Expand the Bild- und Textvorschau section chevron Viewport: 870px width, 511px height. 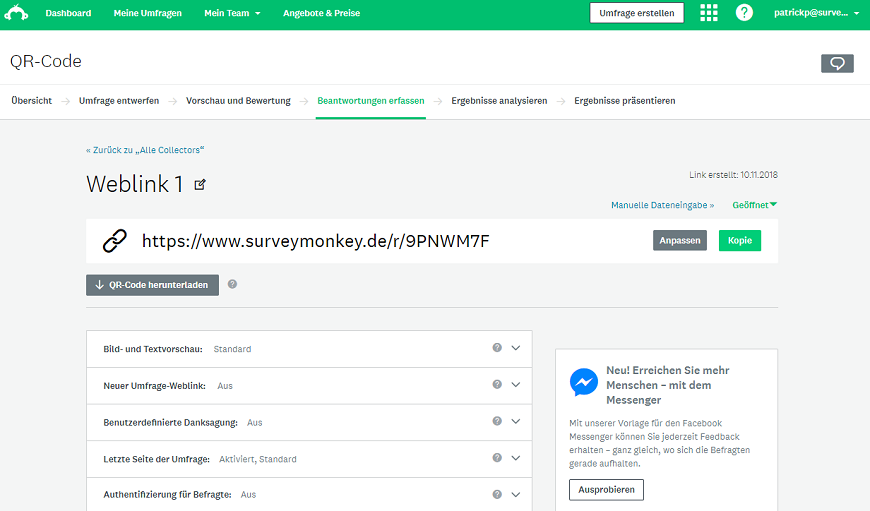click(515, 348)
